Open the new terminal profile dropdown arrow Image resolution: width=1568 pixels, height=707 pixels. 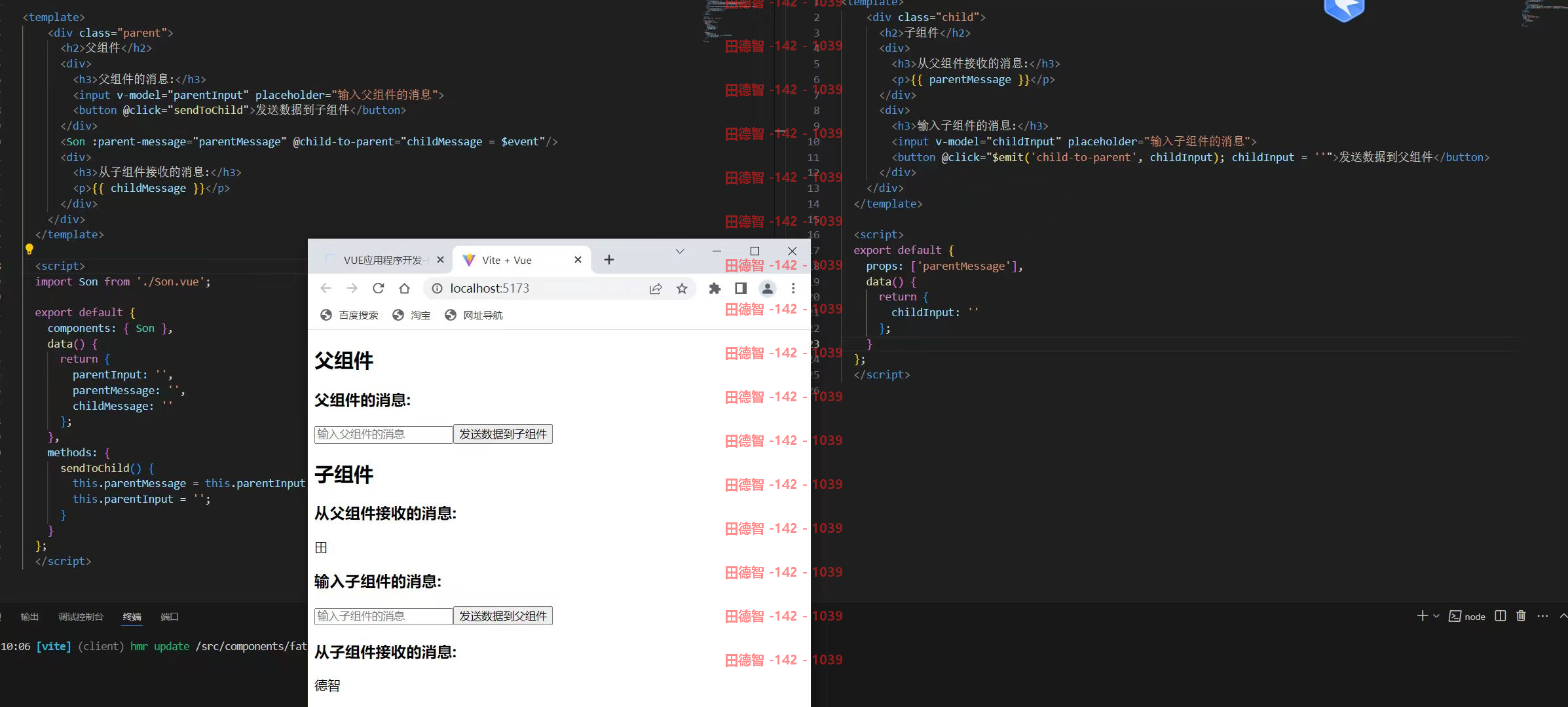tap(1436, 616)
